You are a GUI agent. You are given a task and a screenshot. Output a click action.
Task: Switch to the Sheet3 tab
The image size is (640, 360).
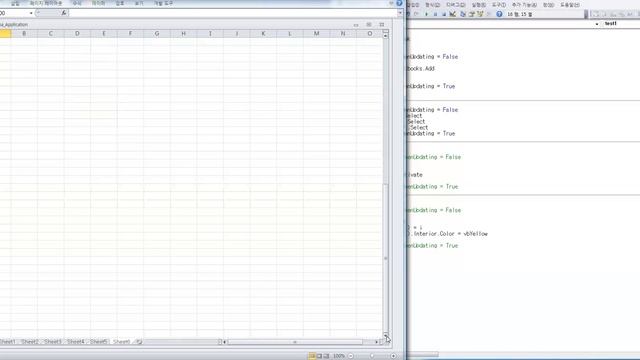pyautogui.click(x=53, y=342)
